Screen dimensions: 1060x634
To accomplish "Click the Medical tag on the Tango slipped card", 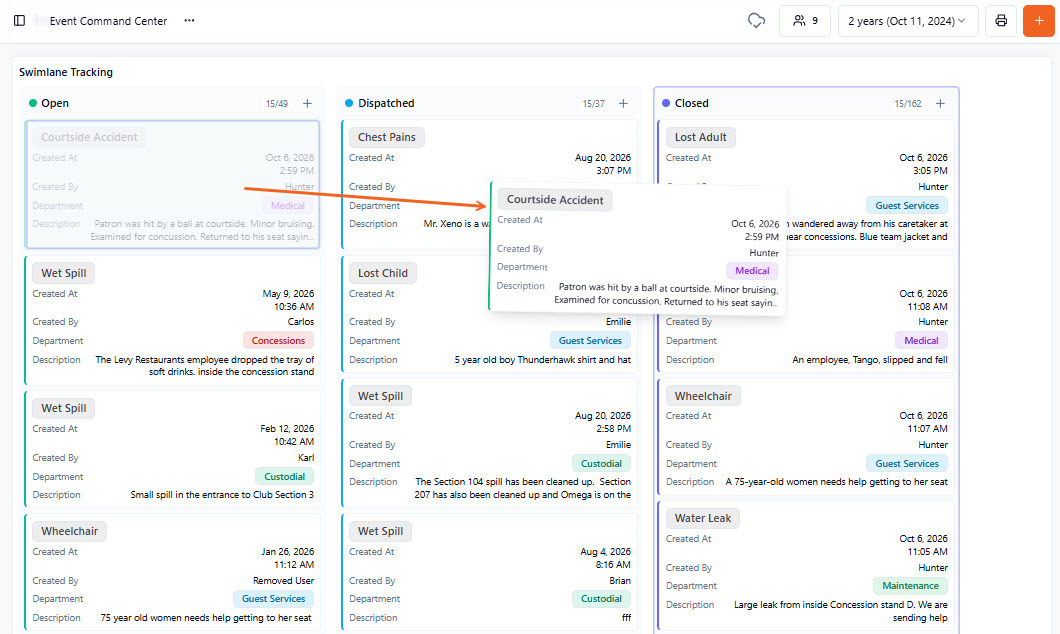I will pos(921,341).
